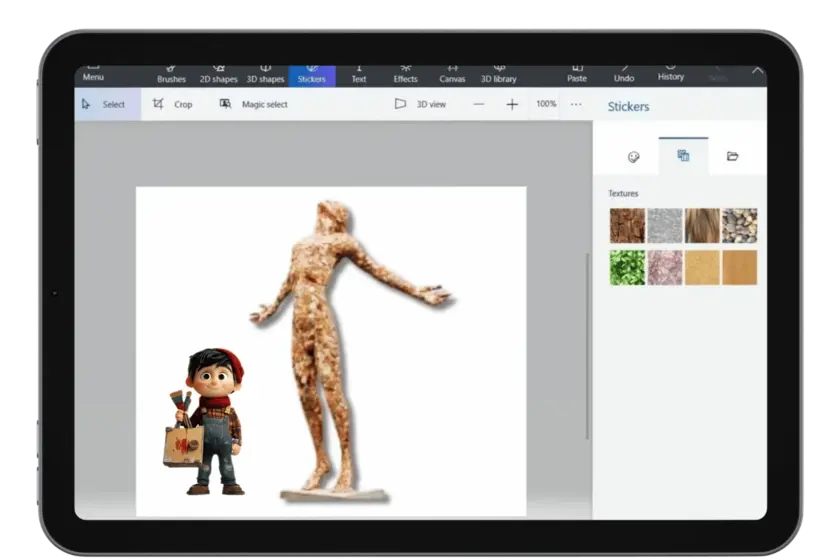The height and width of the screenshot is (560, 840).
Task: Open the 3D shapes tool
Action: click(x=265, y=75)
